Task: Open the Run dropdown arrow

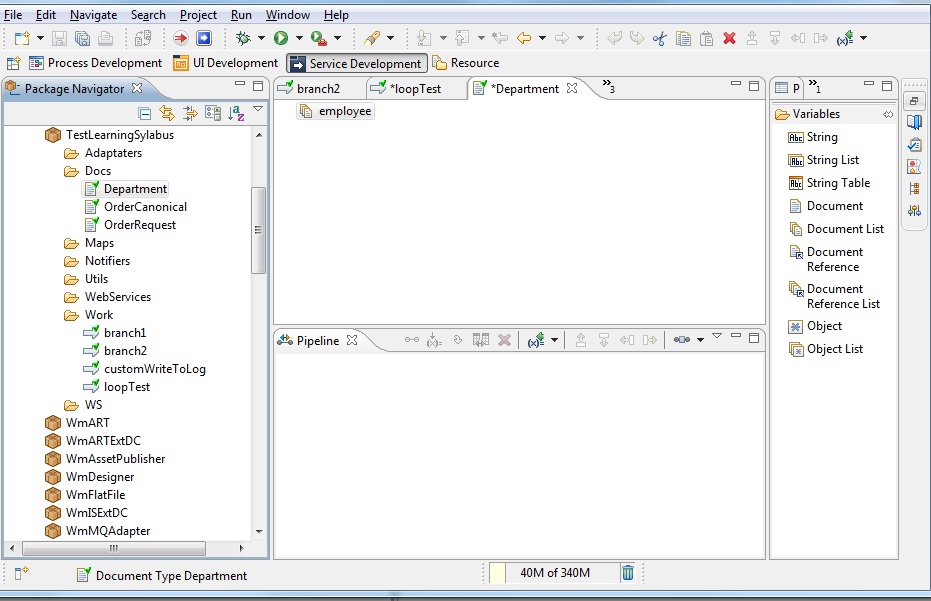Action: coord(299,39)
